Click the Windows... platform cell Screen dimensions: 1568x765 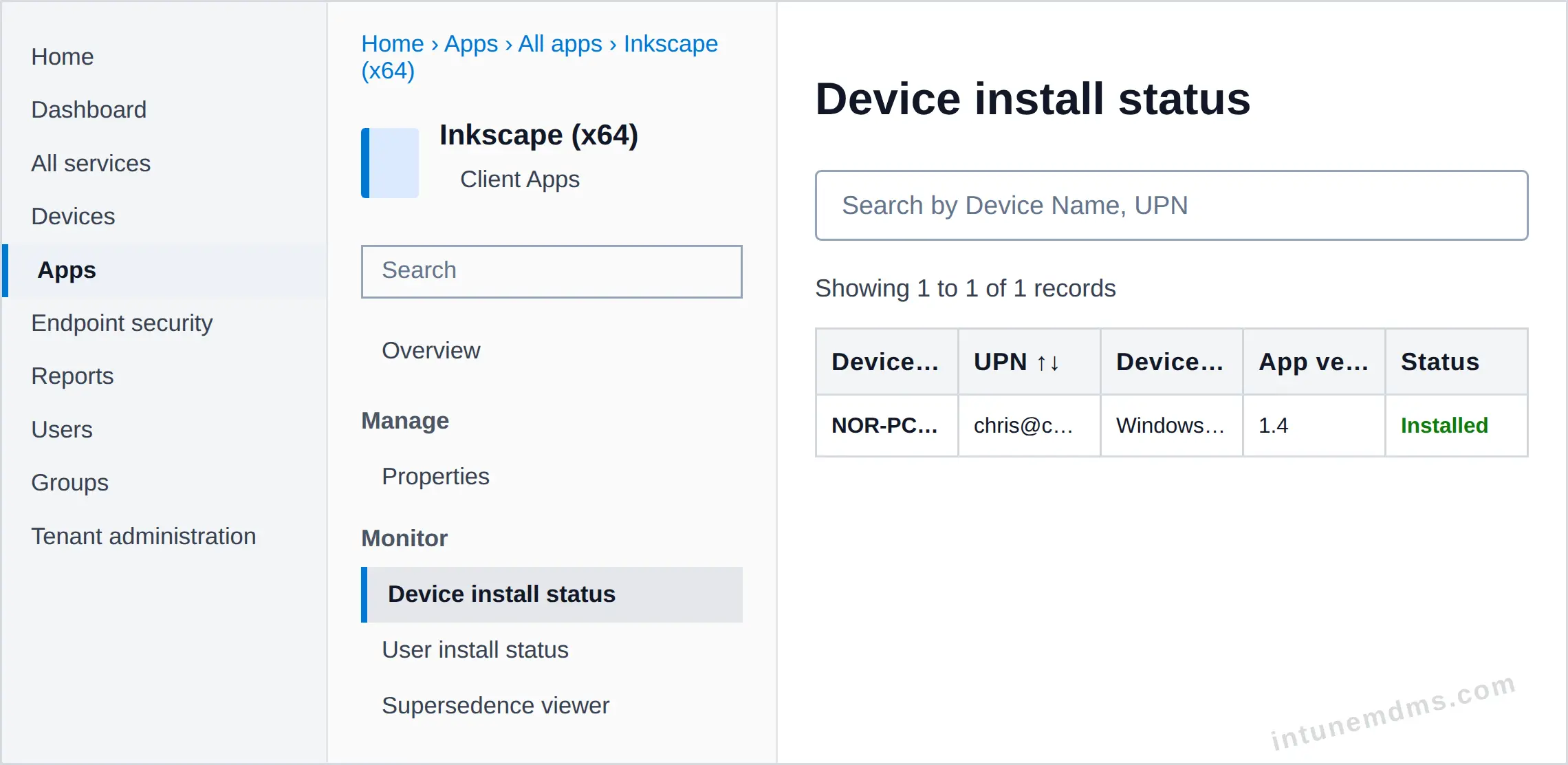pyautogui.click(x=1171, y=426)
